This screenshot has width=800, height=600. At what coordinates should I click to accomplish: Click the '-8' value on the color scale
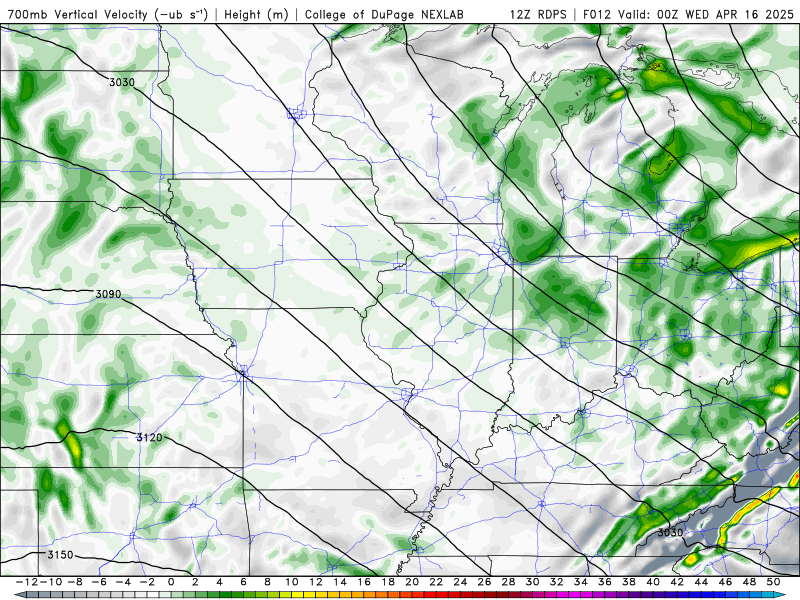click(x=75, y=582)
